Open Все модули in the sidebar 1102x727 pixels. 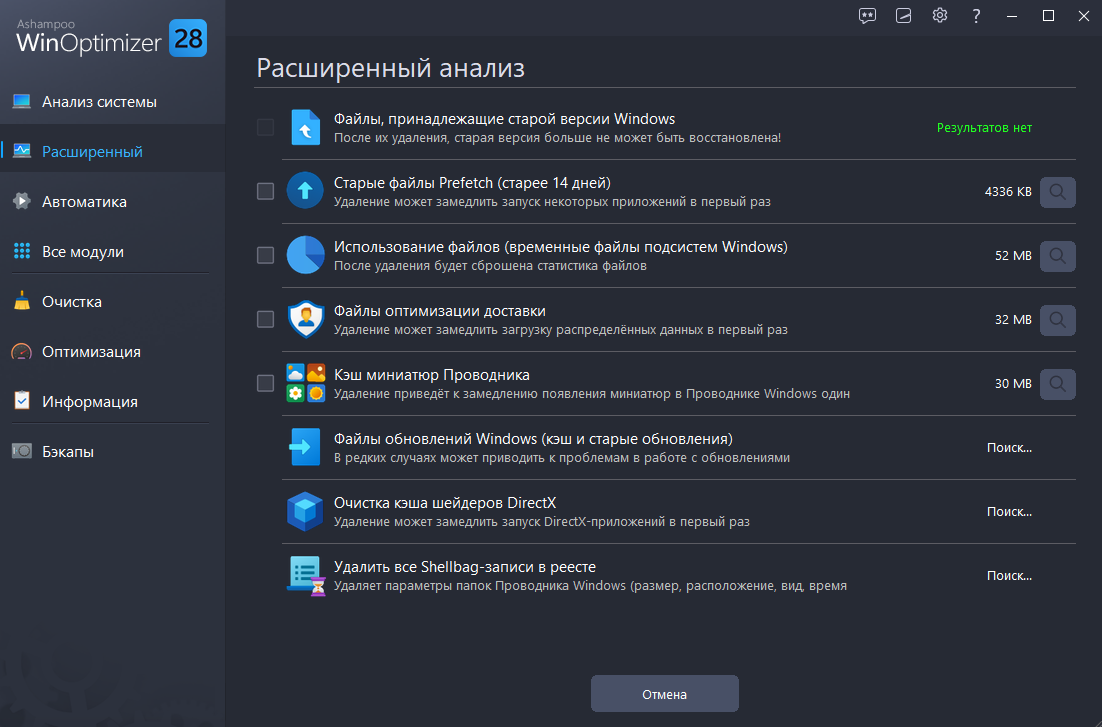coord(112,251)
